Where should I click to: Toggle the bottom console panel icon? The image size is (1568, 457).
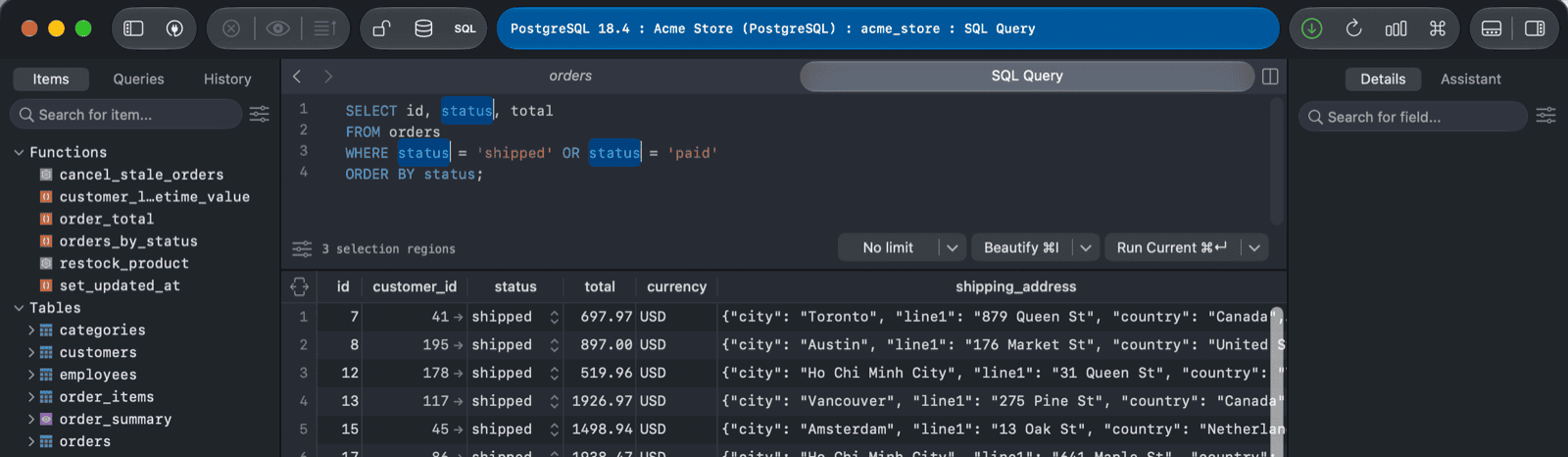(x=1492, y=28)
